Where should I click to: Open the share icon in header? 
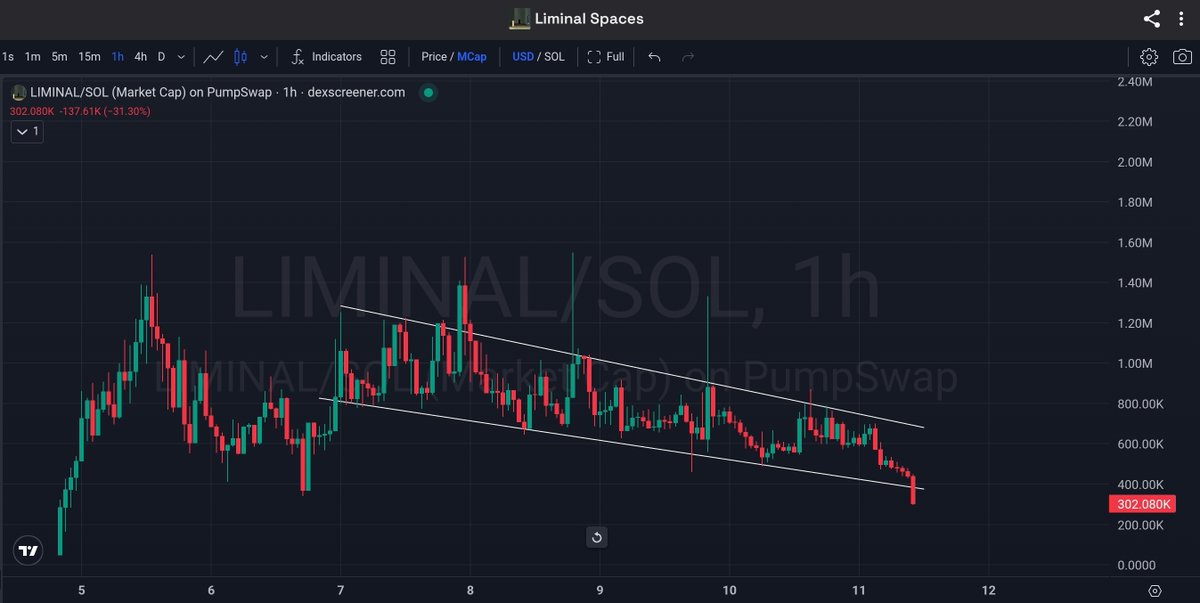click(x=1152, y=18)
